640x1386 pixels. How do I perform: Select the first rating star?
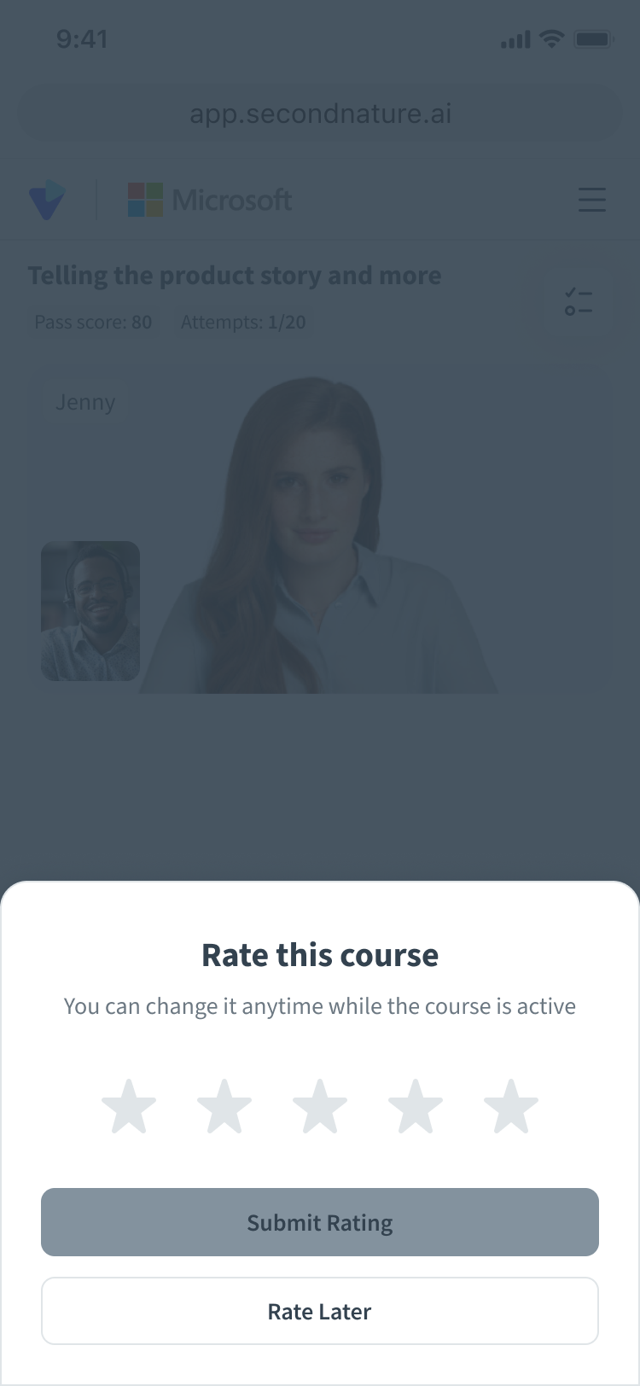pos(129,1106)
